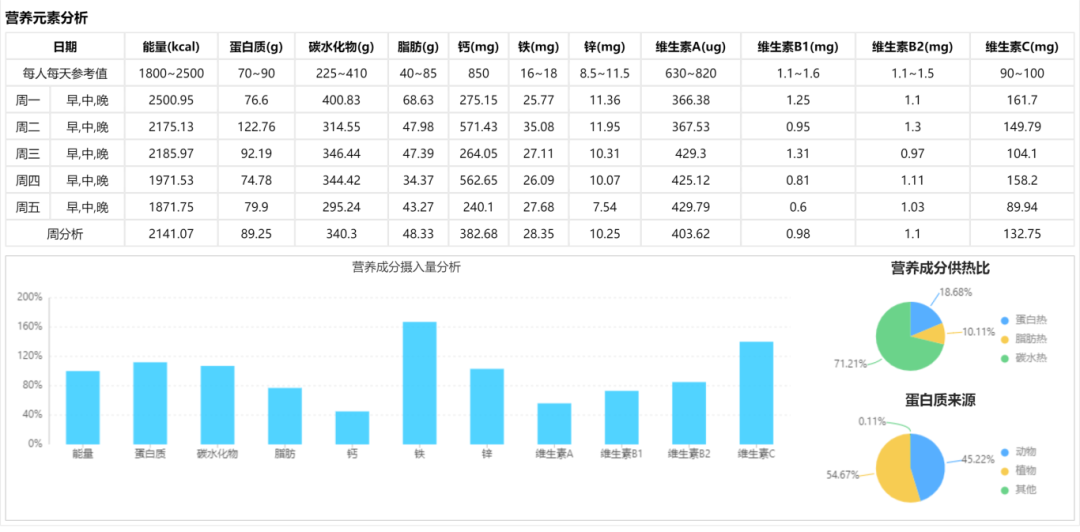
Task: Click the 161.7 vitamin C value
Action: 1022,101
